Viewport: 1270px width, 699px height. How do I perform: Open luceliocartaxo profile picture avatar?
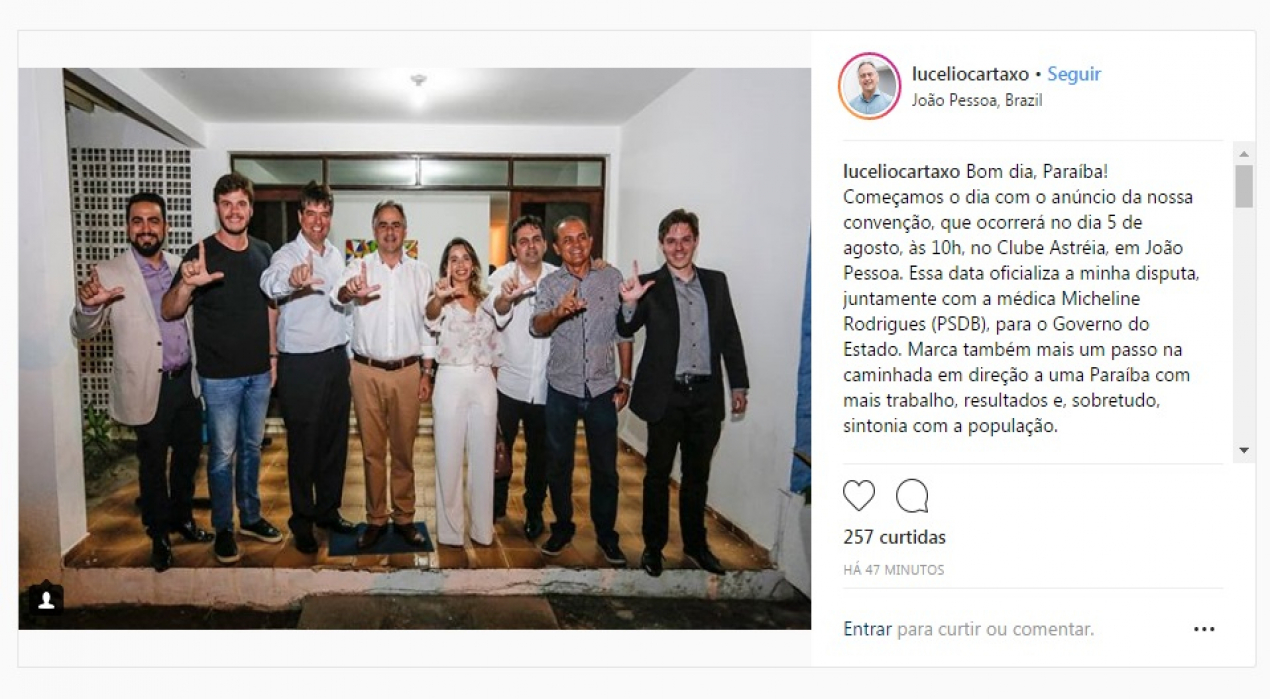870,86
